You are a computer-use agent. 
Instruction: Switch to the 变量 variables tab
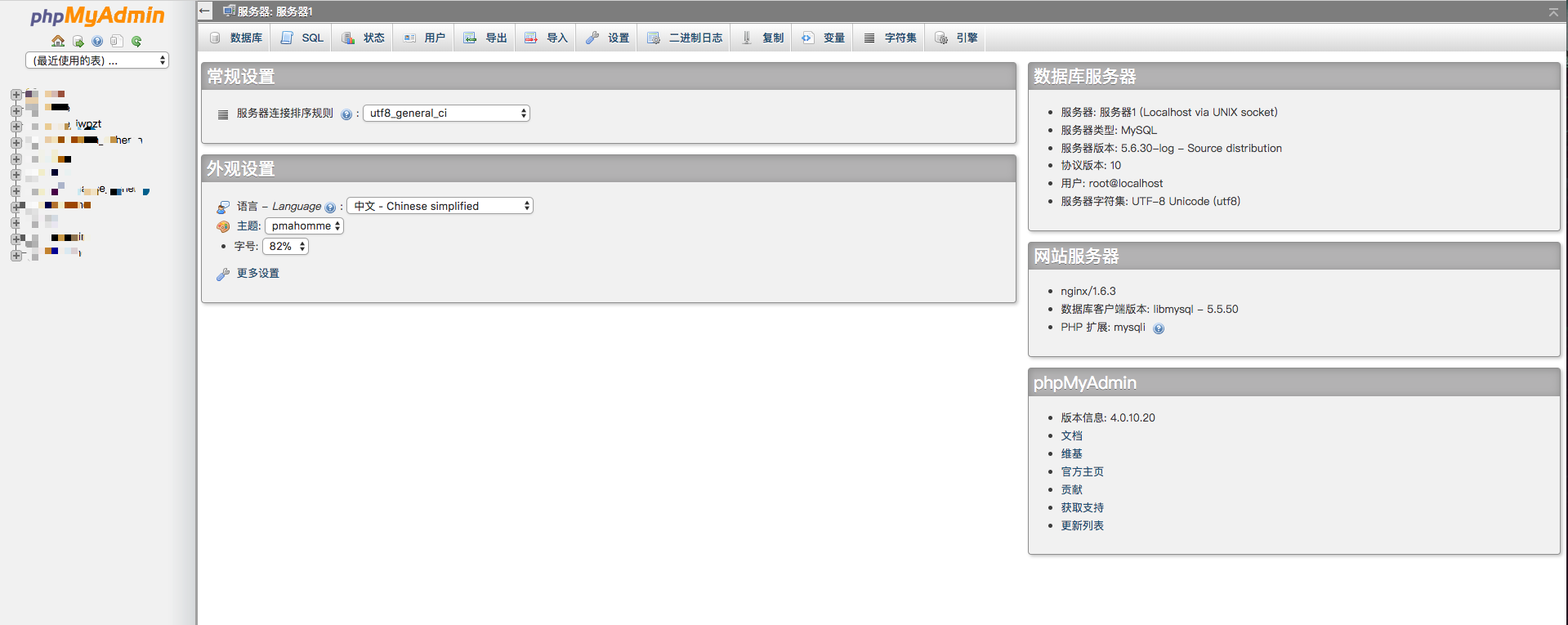point(823,38)
